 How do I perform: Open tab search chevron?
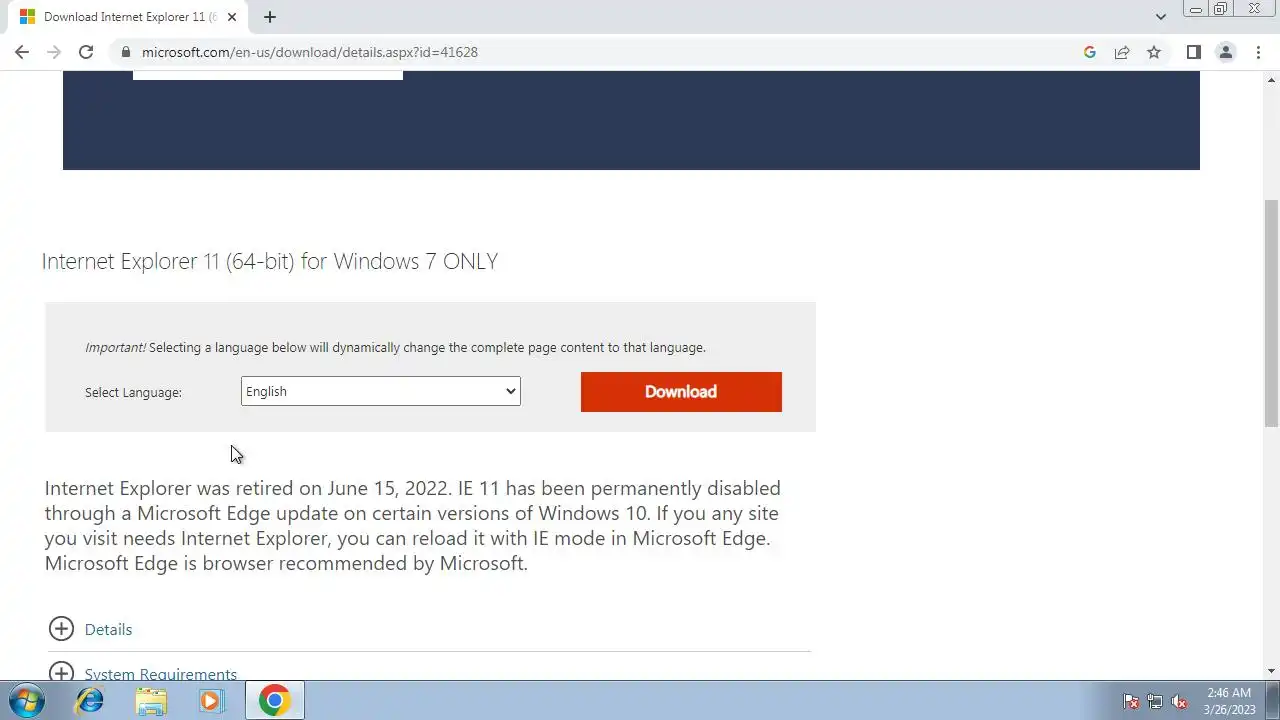1160,17
